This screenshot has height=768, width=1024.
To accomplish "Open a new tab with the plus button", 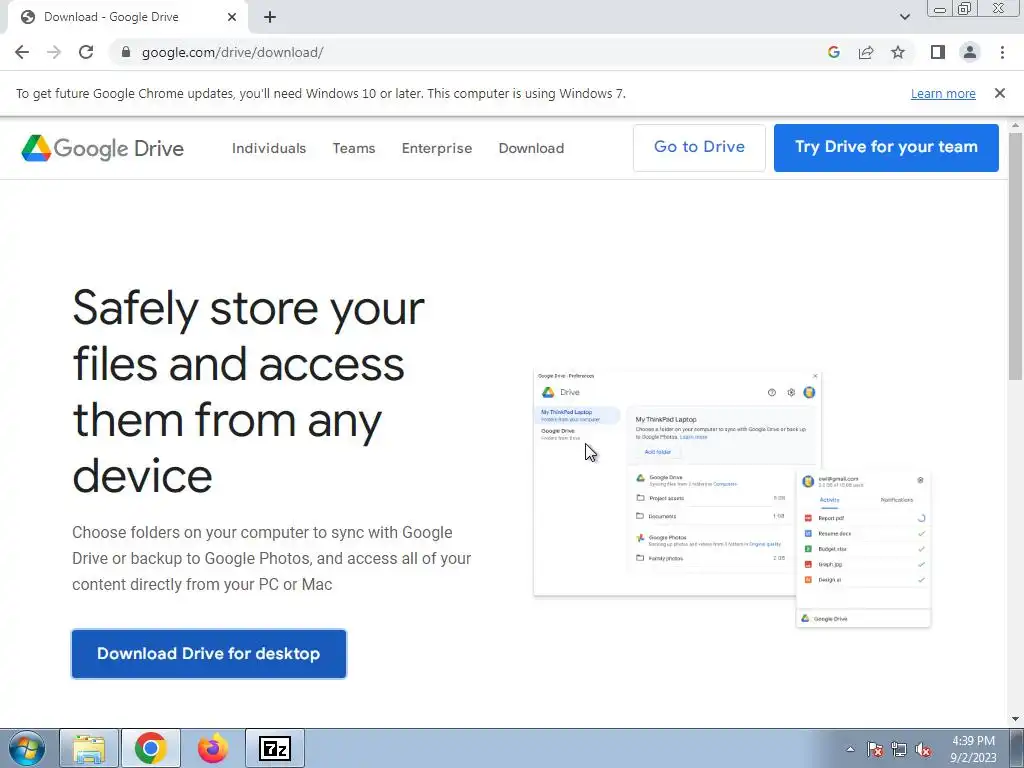I will click(x=270, y=17).
